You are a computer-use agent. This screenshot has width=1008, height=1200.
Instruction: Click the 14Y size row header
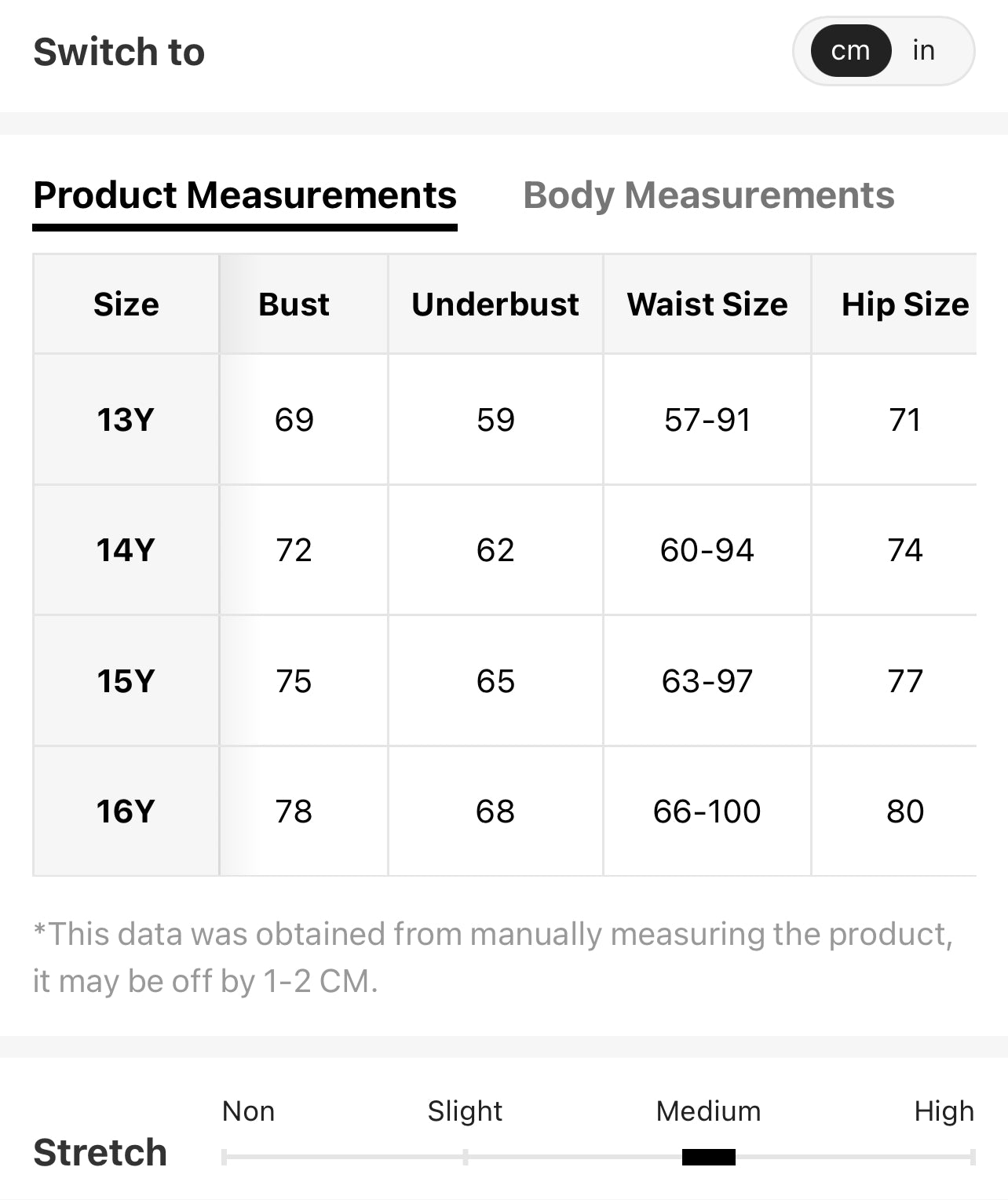tap(126, 550)
